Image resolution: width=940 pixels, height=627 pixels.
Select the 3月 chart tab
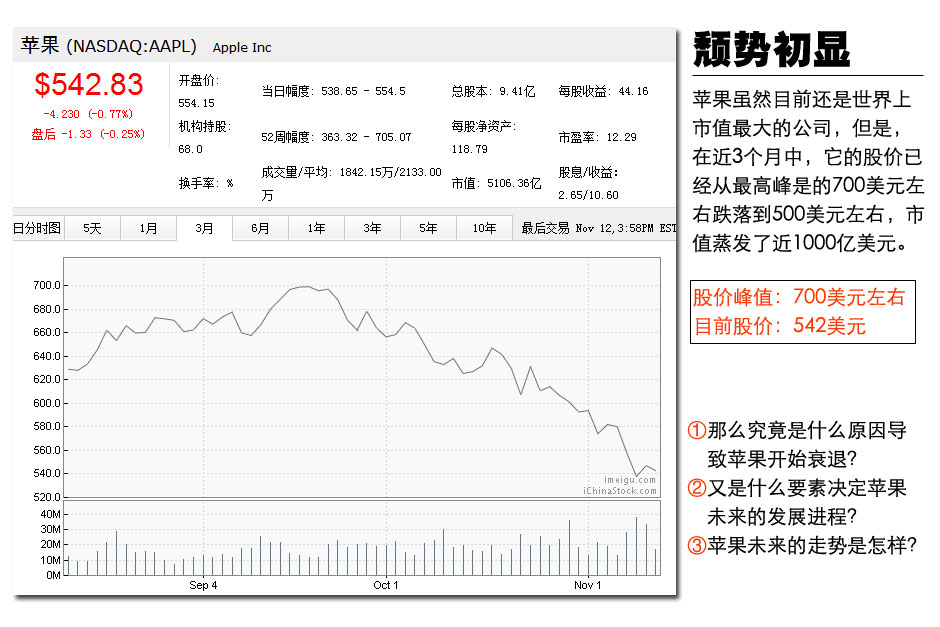pos(204,228)
